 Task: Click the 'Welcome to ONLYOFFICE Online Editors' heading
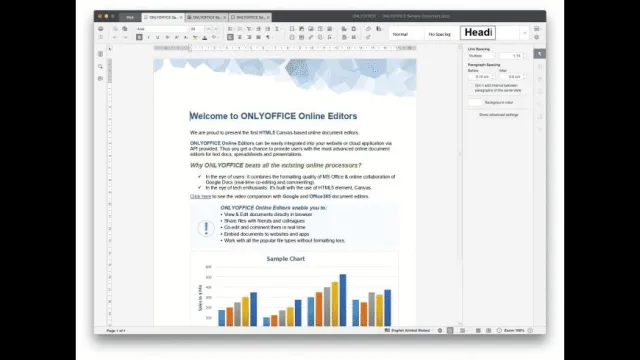pyautogui.click(x=273, y=116)
